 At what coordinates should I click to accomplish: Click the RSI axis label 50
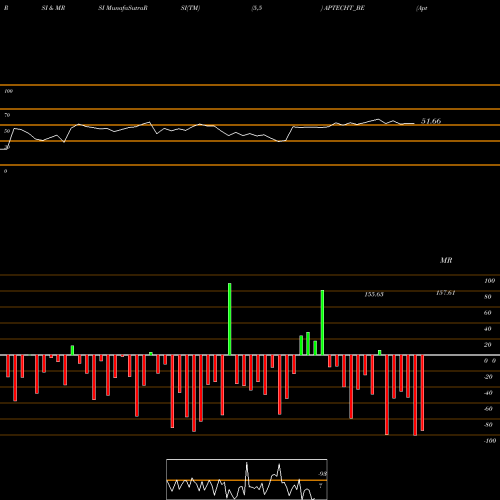pos(7,131)
